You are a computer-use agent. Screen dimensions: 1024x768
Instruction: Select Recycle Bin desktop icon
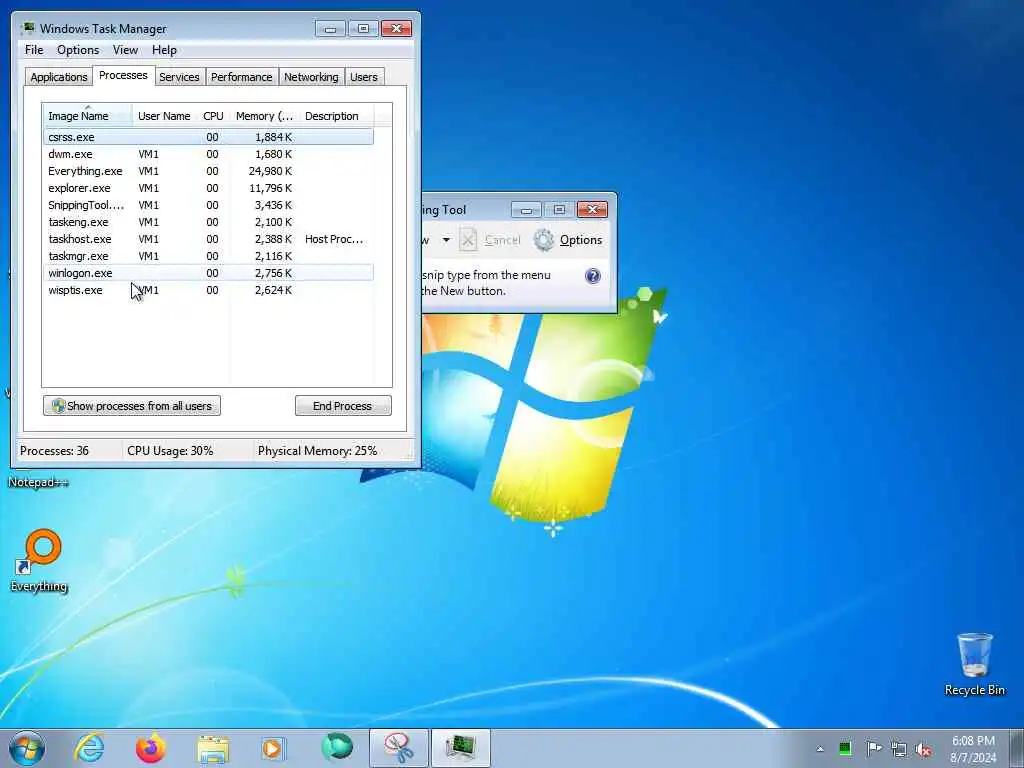[x=974, y=664]
